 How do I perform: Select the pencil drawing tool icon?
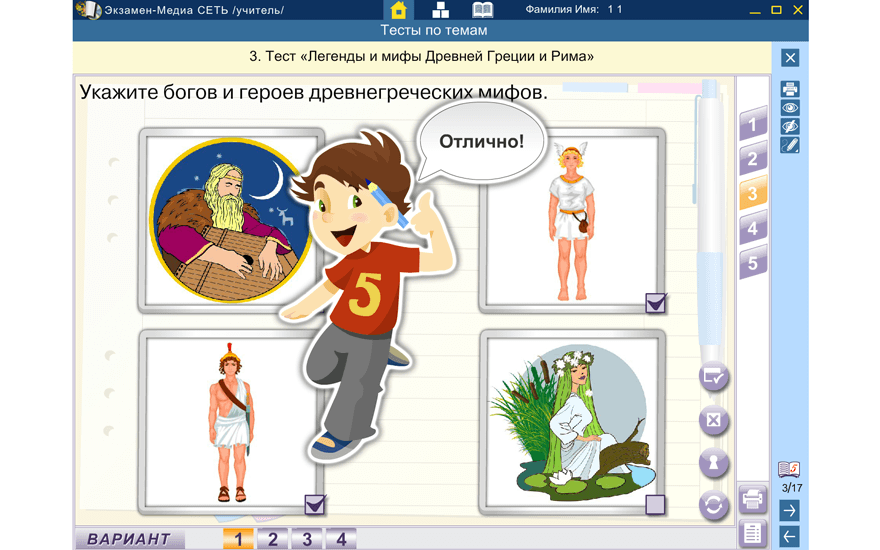click(790, 145)
